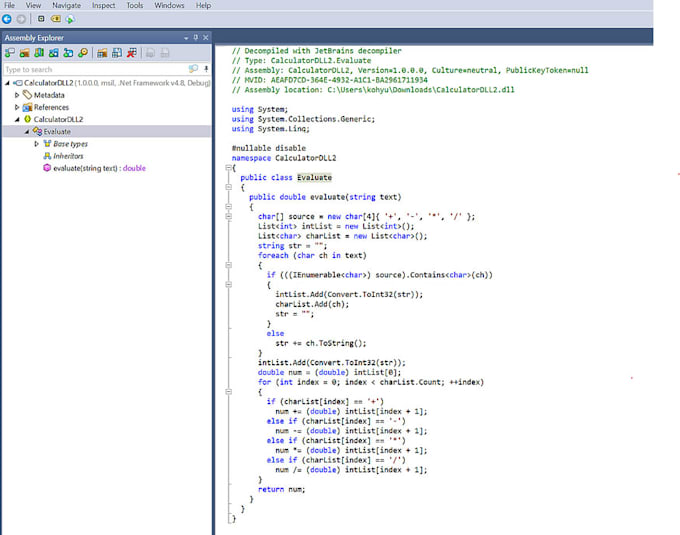Collapse the foreach loop block fold marker
The image size is (680, 535).
(x=229, y=265)
